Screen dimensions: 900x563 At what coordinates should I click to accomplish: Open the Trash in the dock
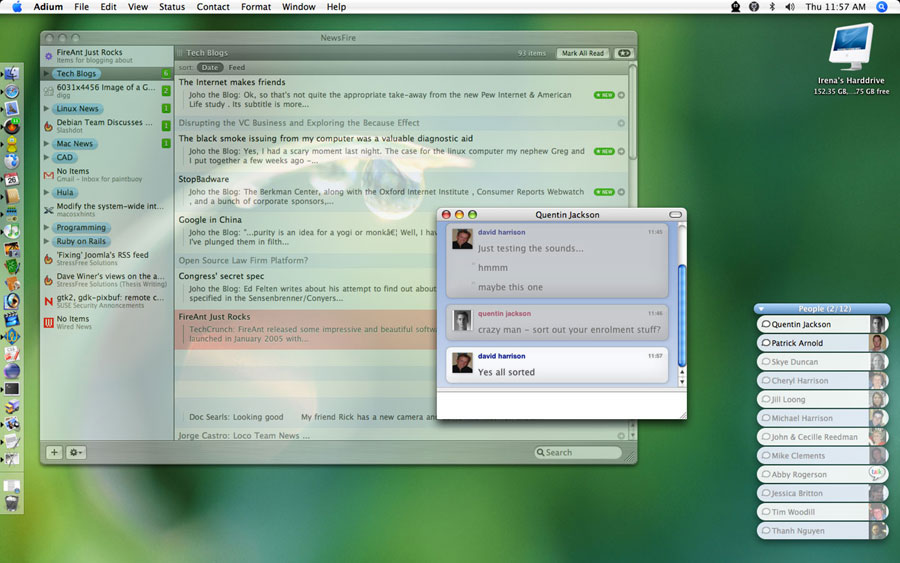pyautogui.click(x=11, y=503)
